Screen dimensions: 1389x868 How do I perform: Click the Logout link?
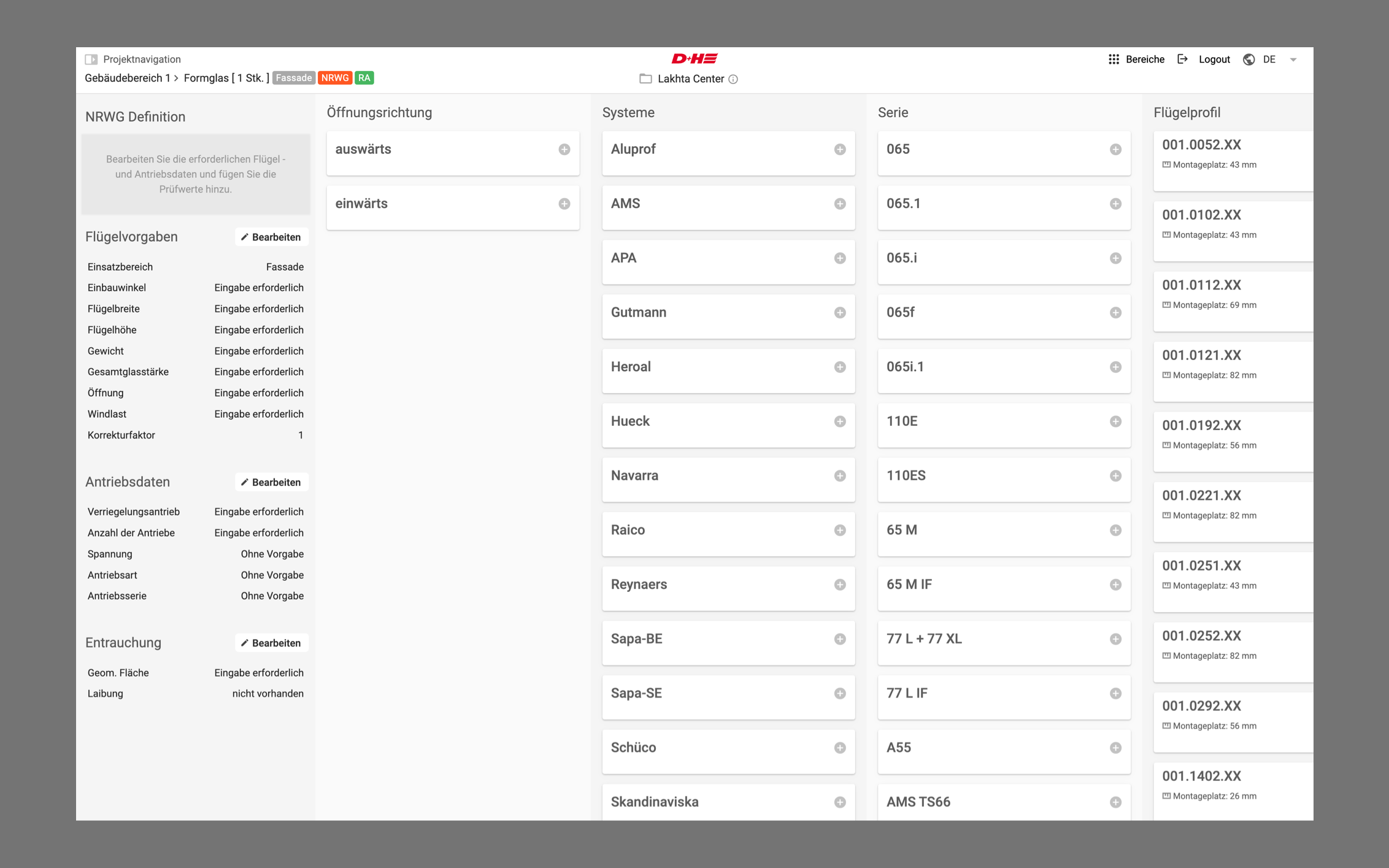tap(1214, 60)
